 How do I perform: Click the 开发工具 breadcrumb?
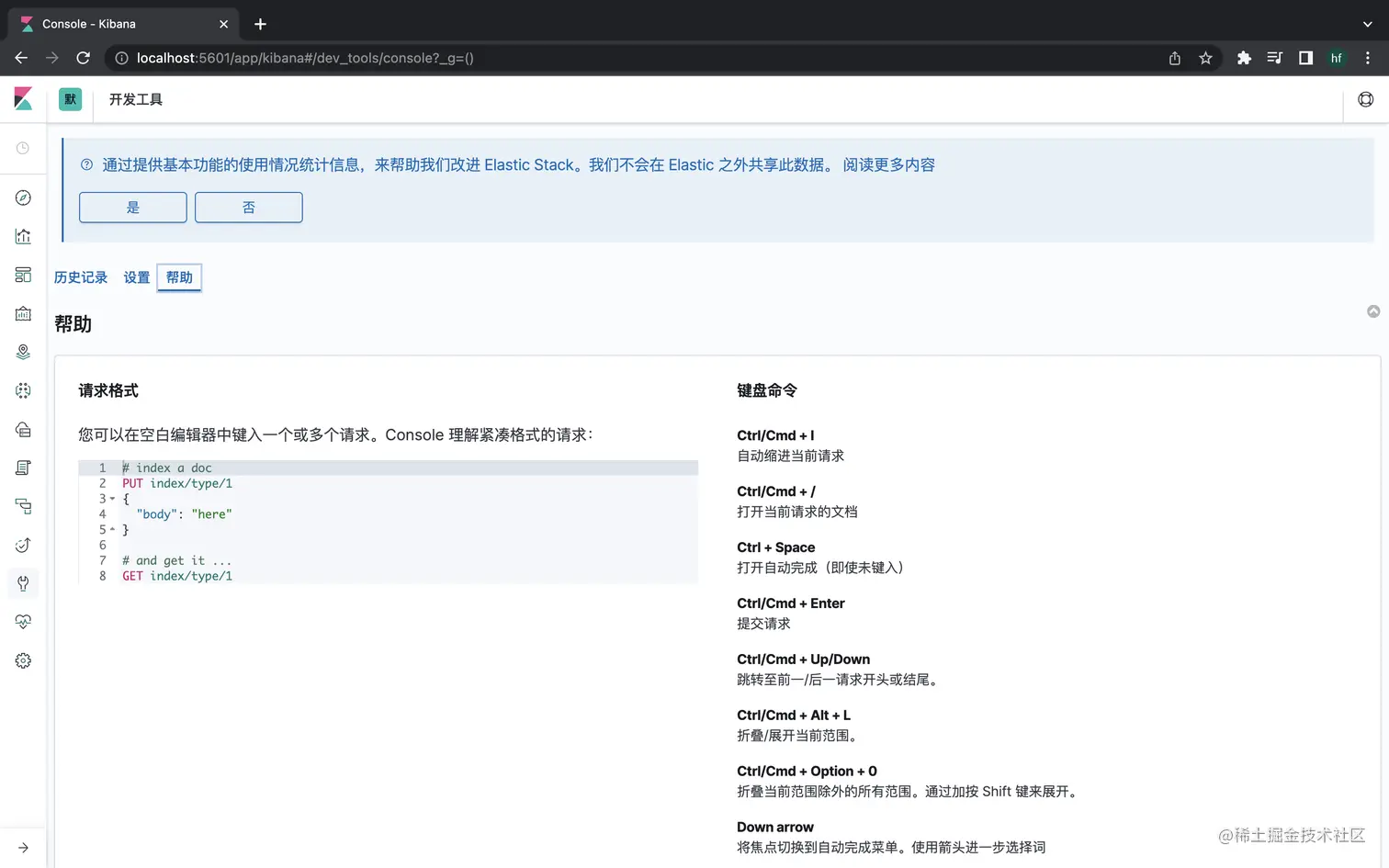(x=136, y=99)
